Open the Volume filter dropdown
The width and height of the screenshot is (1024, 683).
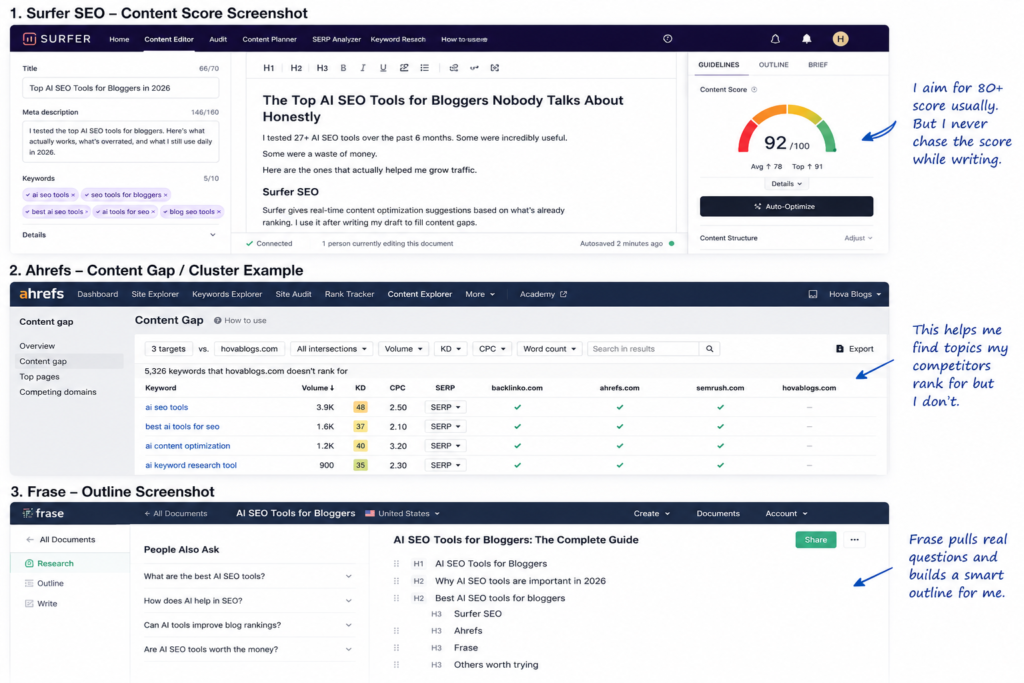pyautogui.click(x=403, y=349)
